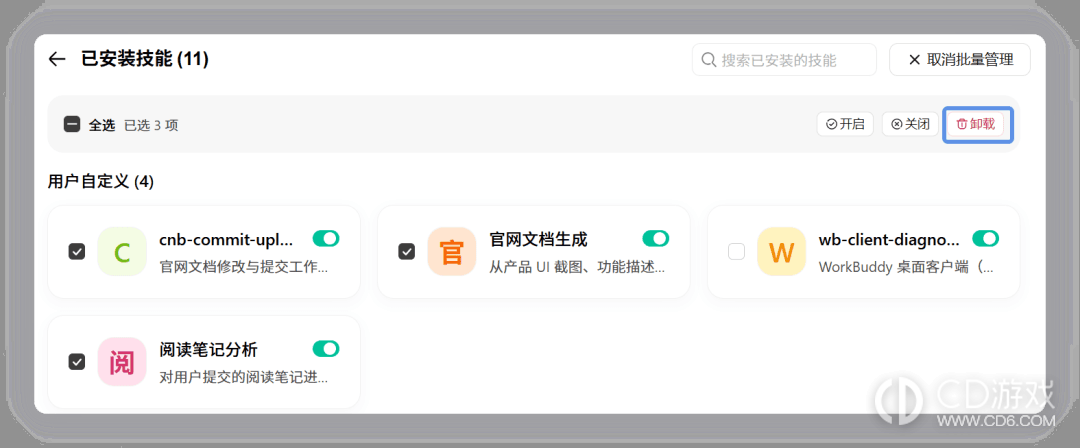The height and width of the screenshot is (448, 1080).
Task: Click the 开启 enable button
Action: click(845, 124)
